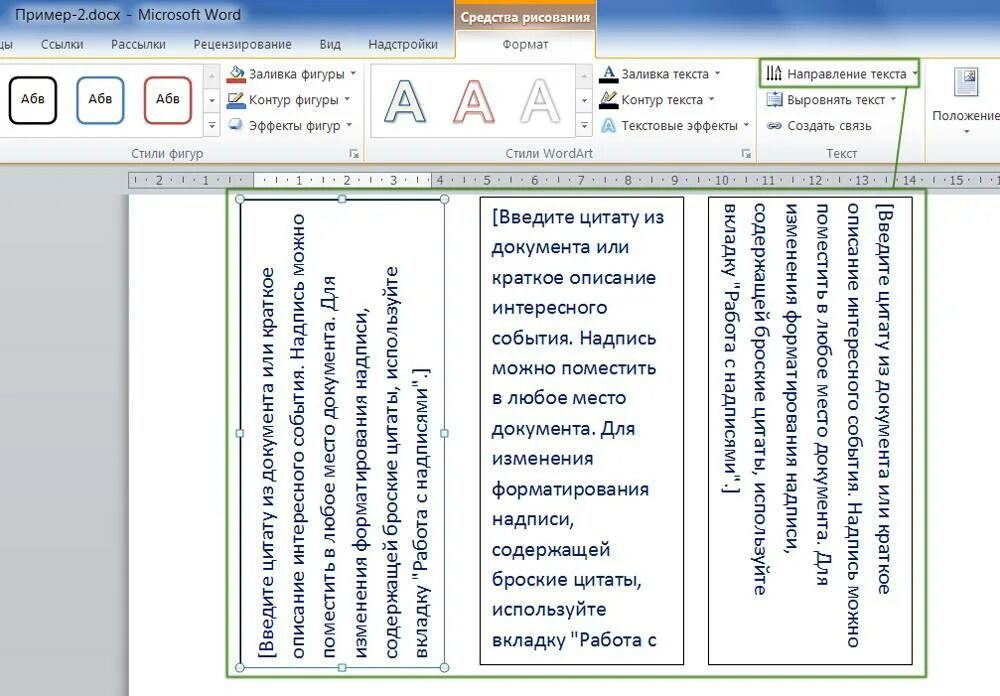Expand the full shape styles gallery
Screen dimensions: 1000x696
pyautogui.click(x=212, y=125)
